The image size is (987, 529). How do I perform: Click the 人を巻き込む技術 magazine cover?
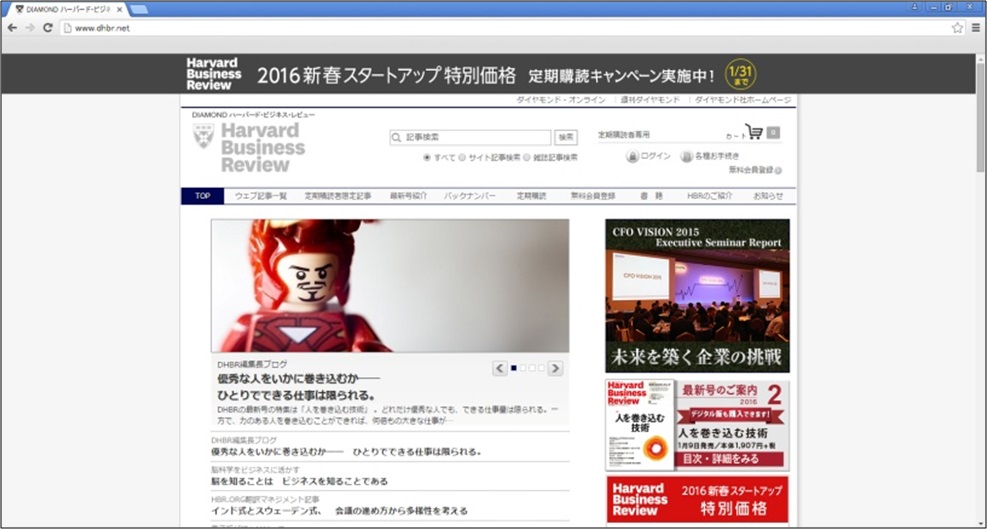click(x=640, y=425)
